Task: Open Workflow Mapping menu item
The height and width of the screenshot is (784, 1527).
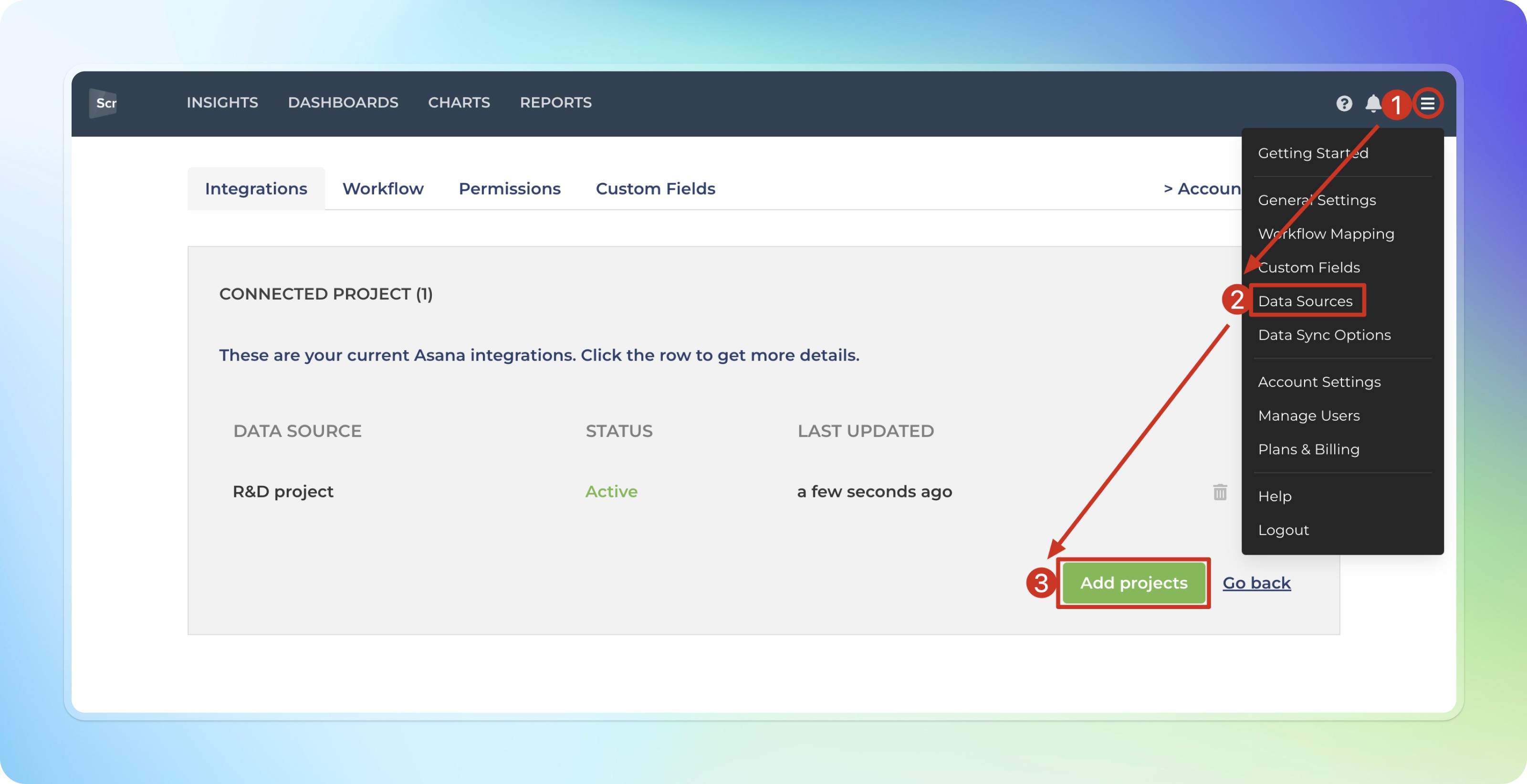Action: 1326,234
